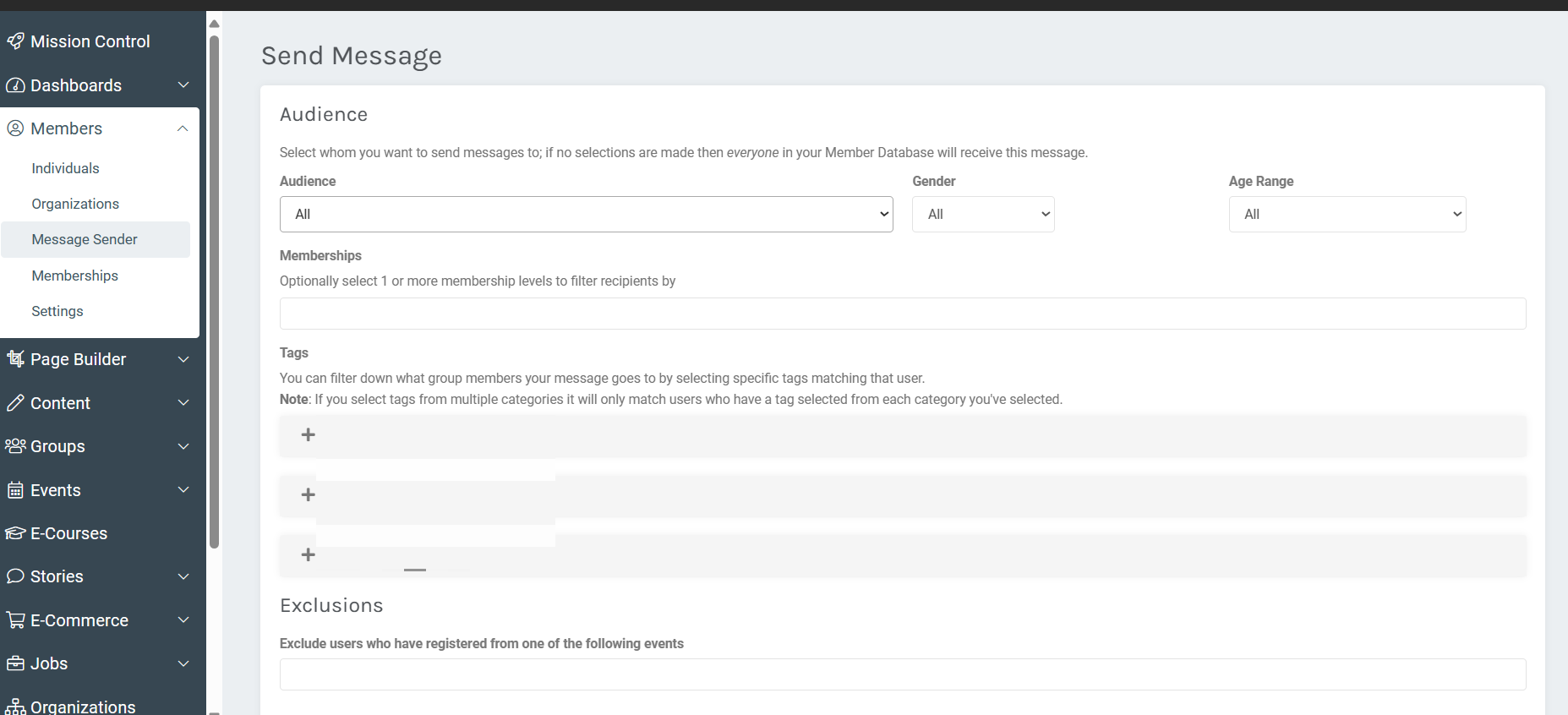Open Organizations under Members

pos(75,204)
